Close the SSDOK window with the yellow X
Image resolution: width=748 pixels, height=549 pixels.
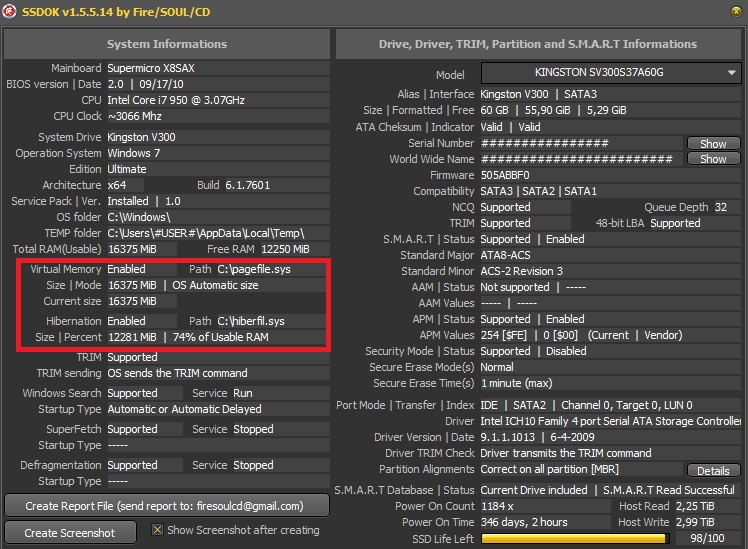(x=736, y=11)
